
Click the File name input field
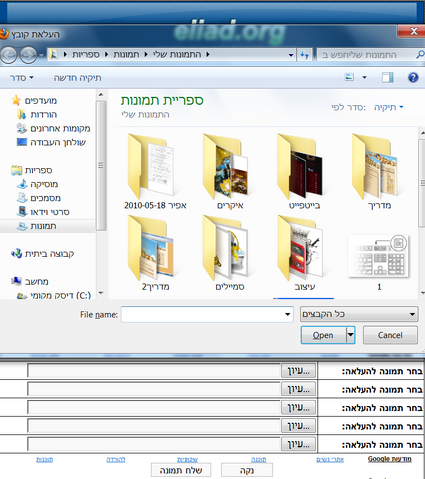[202, 314]
